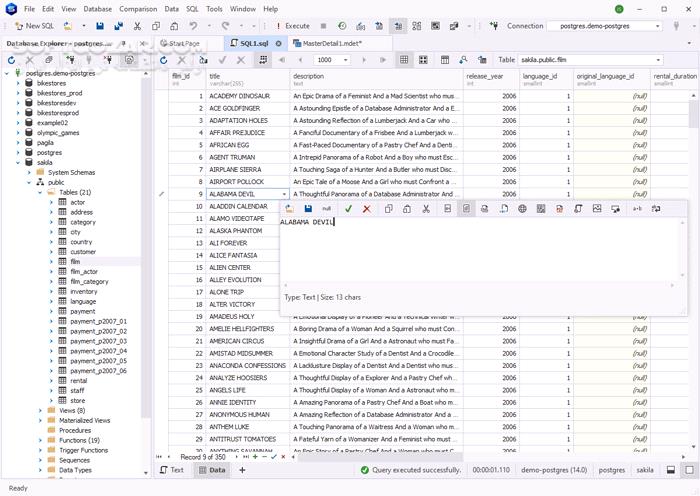The width and height of the screenshot is (700, 496).
Task: Close the SQL1.sql tab
Action: [x=279, y=43]
